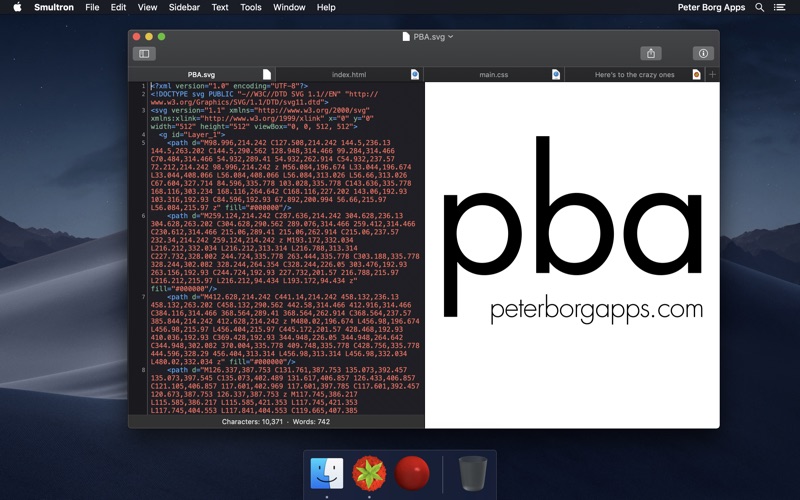Image resolution: width=800 pixels, height=500 pixels.
Task: Switch to the index.html tab
Action: pos(349,74)
